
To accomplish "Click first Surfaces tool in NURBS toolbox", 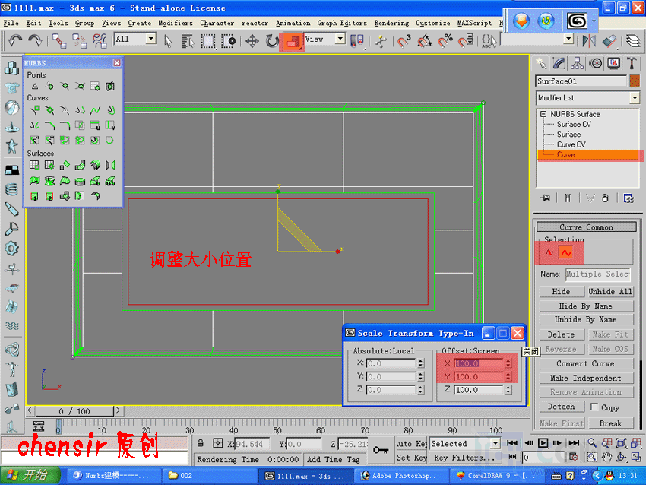I will click(35, 166).
